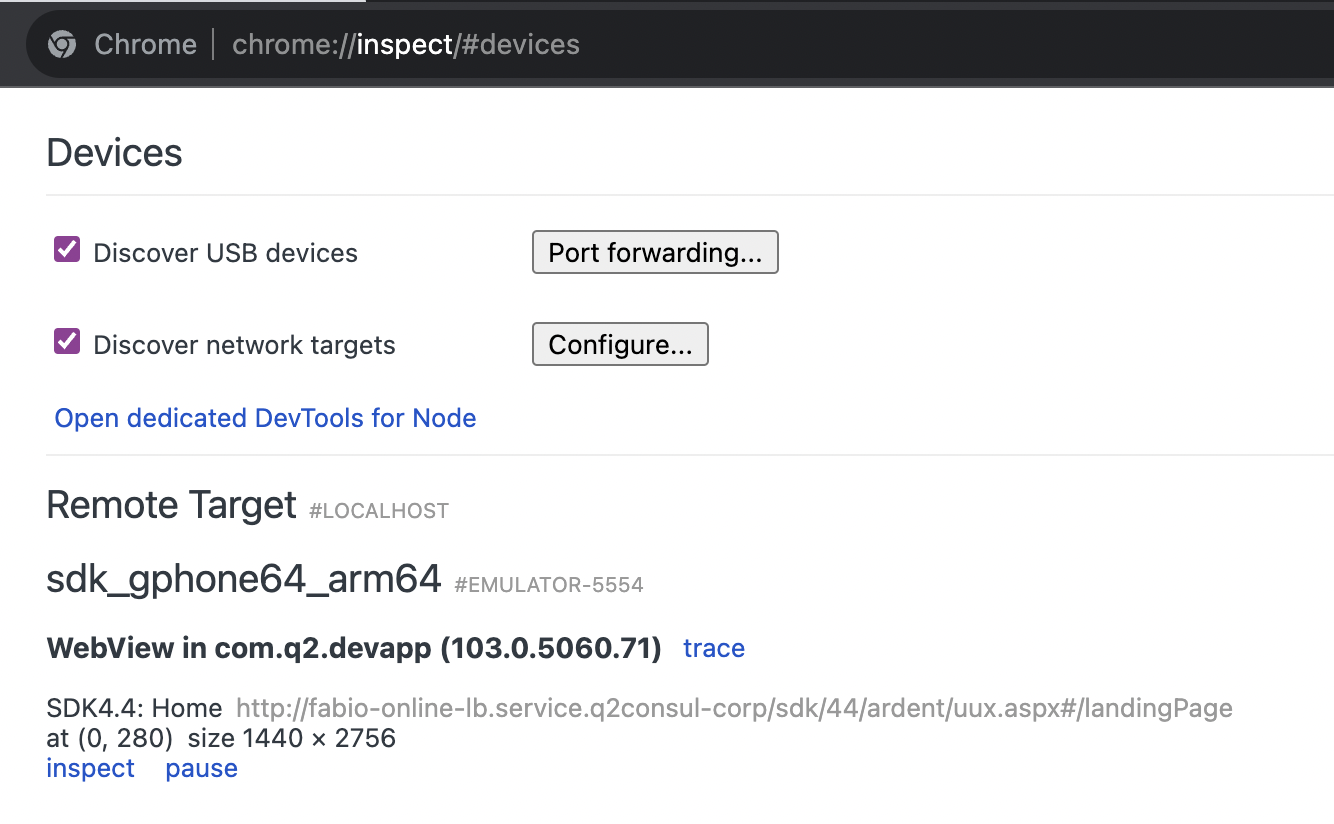Click the #LOCALHOST label
The height and width of the screenshot is (824, 1334).
coord(379,511)
